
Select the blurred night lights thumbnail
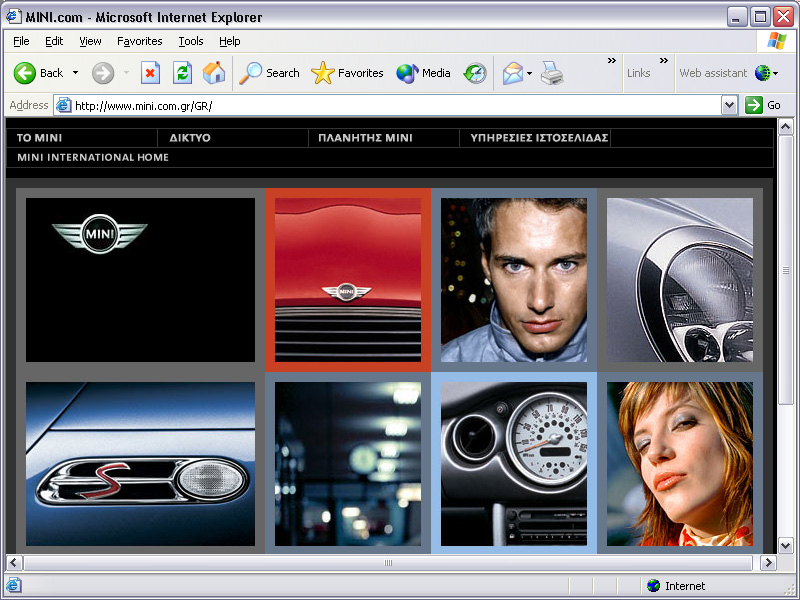(348, 464)
